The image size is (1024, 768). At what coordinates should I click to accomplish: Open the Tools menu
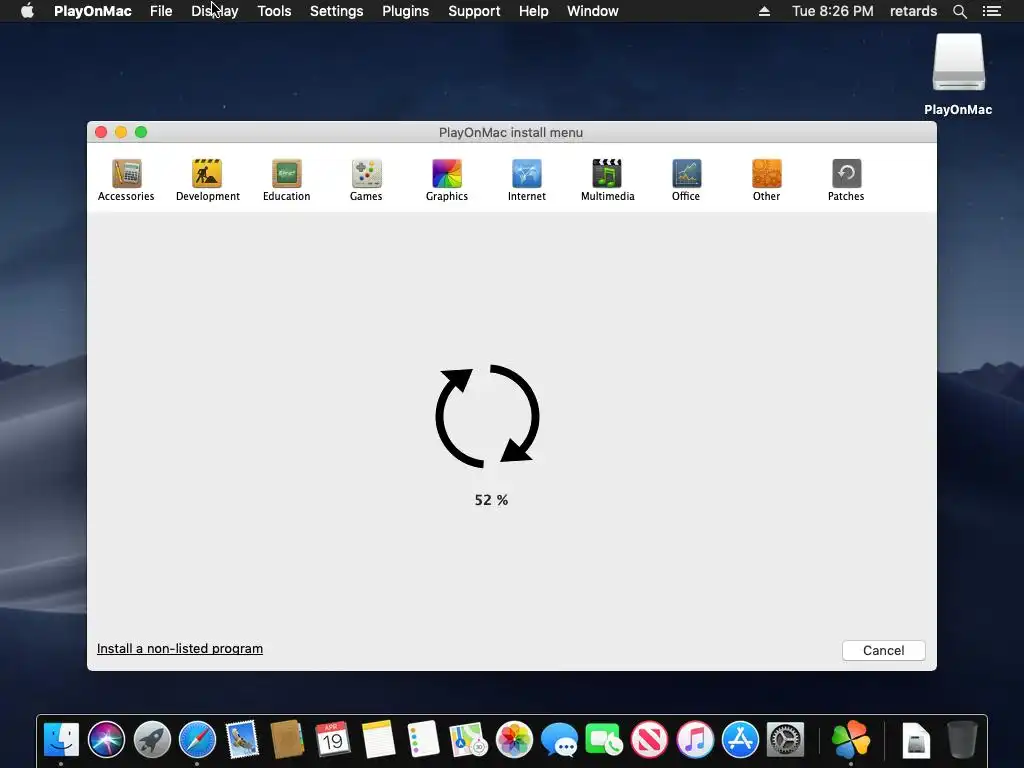click(x=274, y=11)
